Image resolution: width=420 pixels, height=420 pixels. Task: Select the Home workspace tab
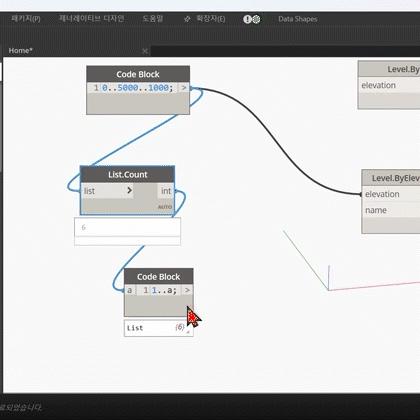coord(21,51)
